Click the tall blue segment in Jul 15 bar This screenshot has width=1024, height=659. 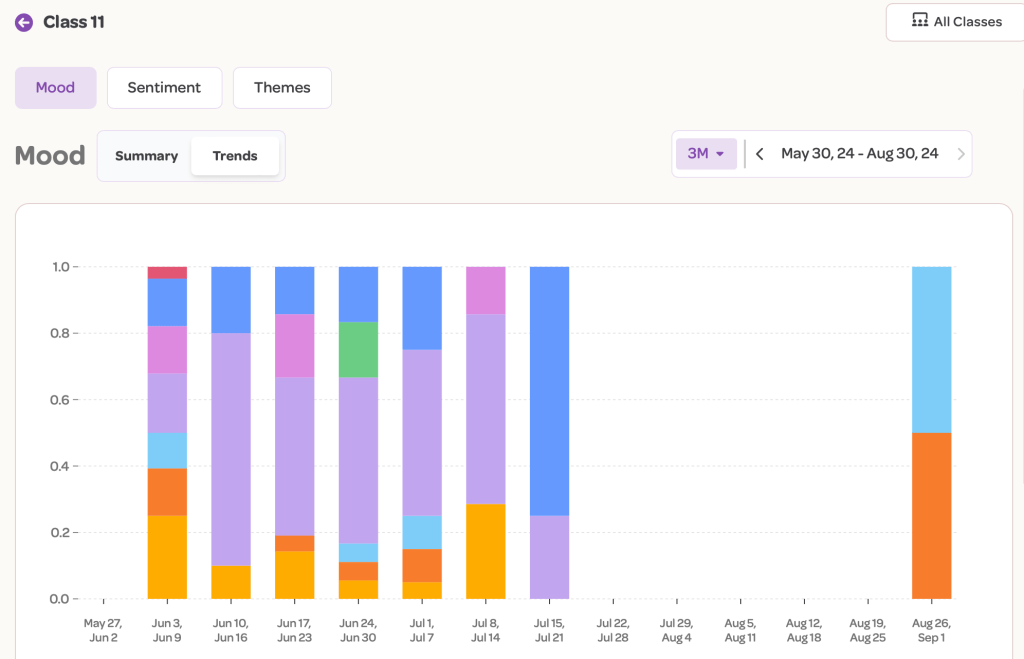tap(549, 390)
